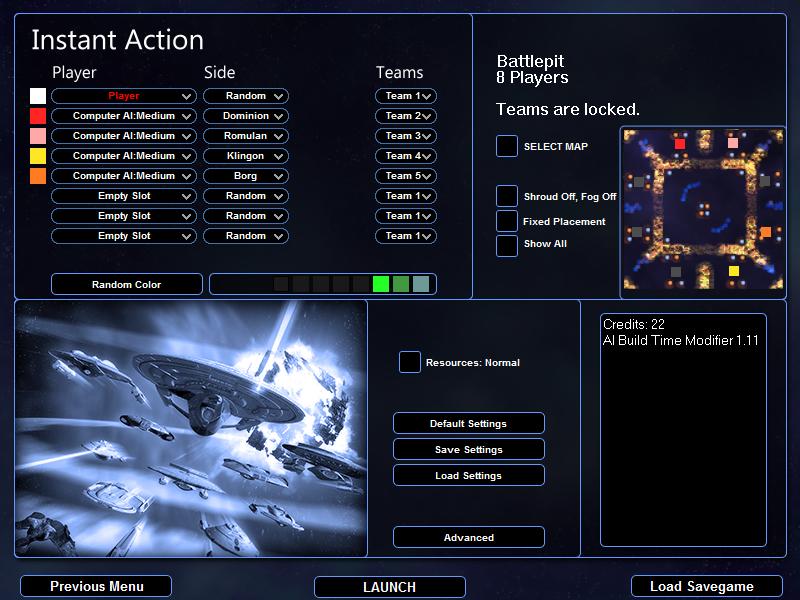Open the first Empty Slot dropdown
This screenshot has width=800, height=600.
tap(124, 196)
